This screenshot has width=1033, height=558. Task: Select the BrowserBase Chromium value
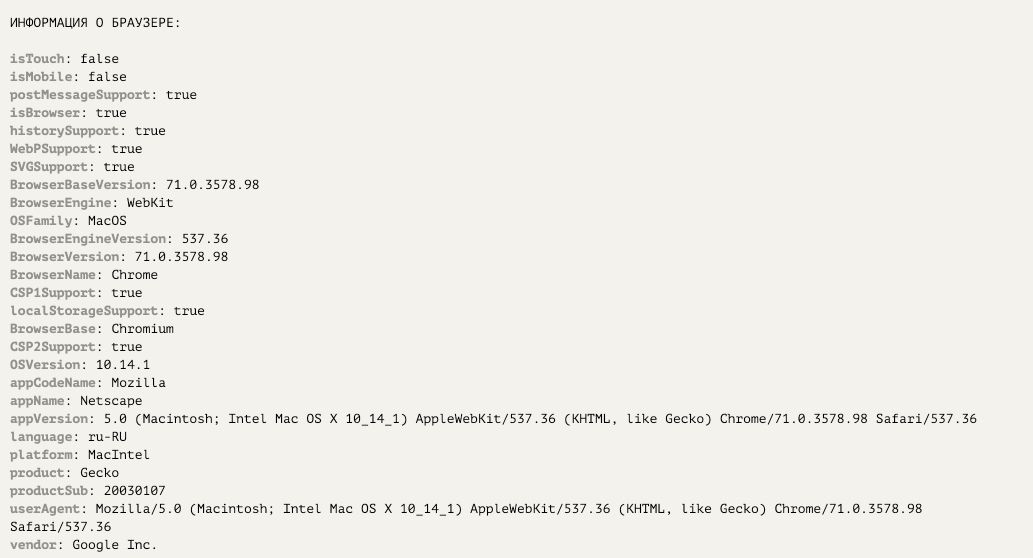[142, 329]
